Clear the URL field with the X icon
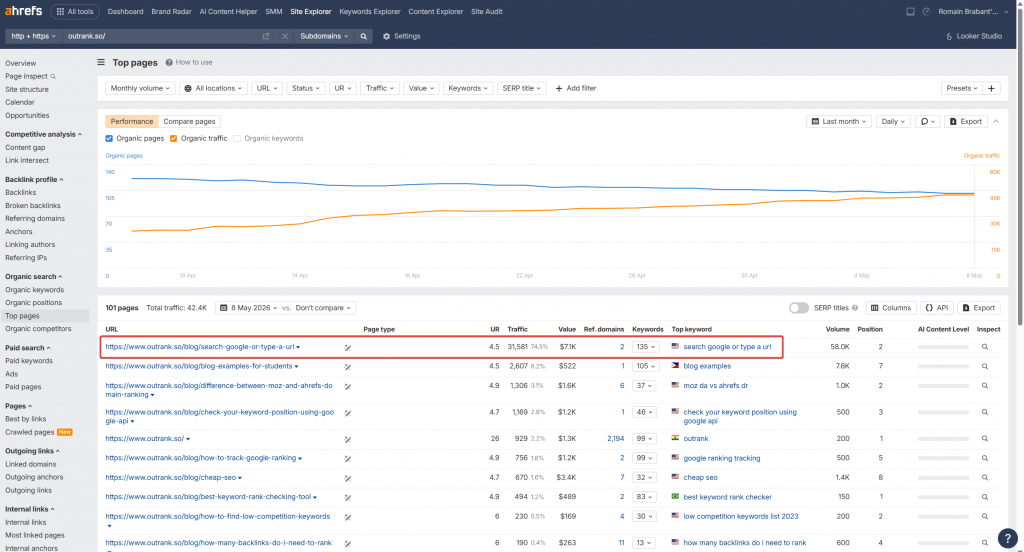Image resolution: width=1024 pixels, height=552 pixels. point(285,36)
